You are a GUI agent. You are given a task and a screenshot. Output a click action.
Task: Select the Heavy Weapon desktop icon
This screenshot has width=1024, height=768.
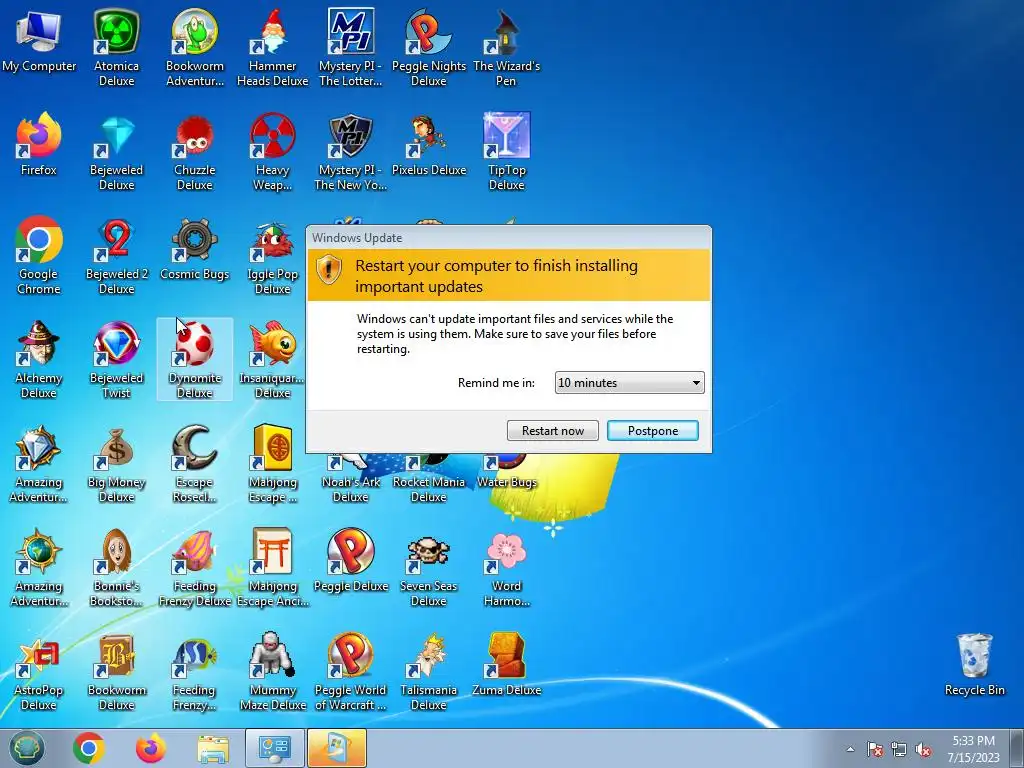pyautogui.click(x=272, y=152)
